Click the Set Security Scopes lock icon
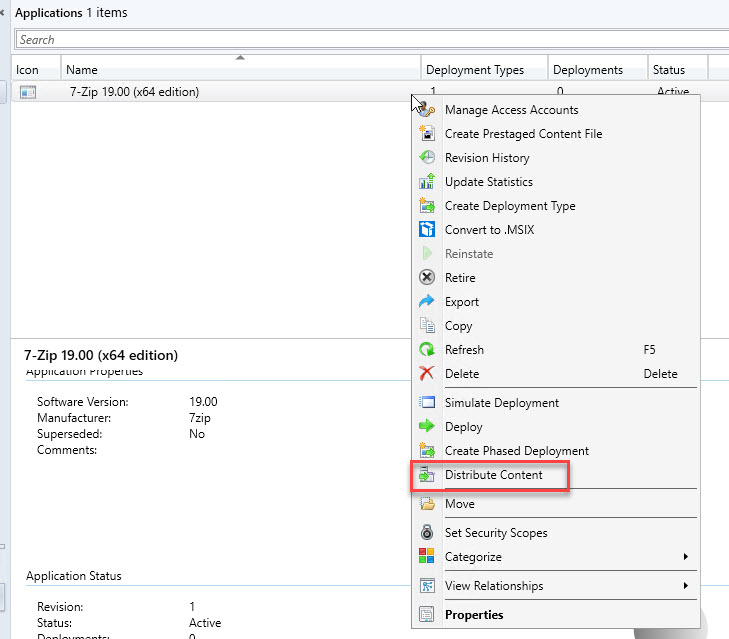Screen dimensions: 729x639 427,533
